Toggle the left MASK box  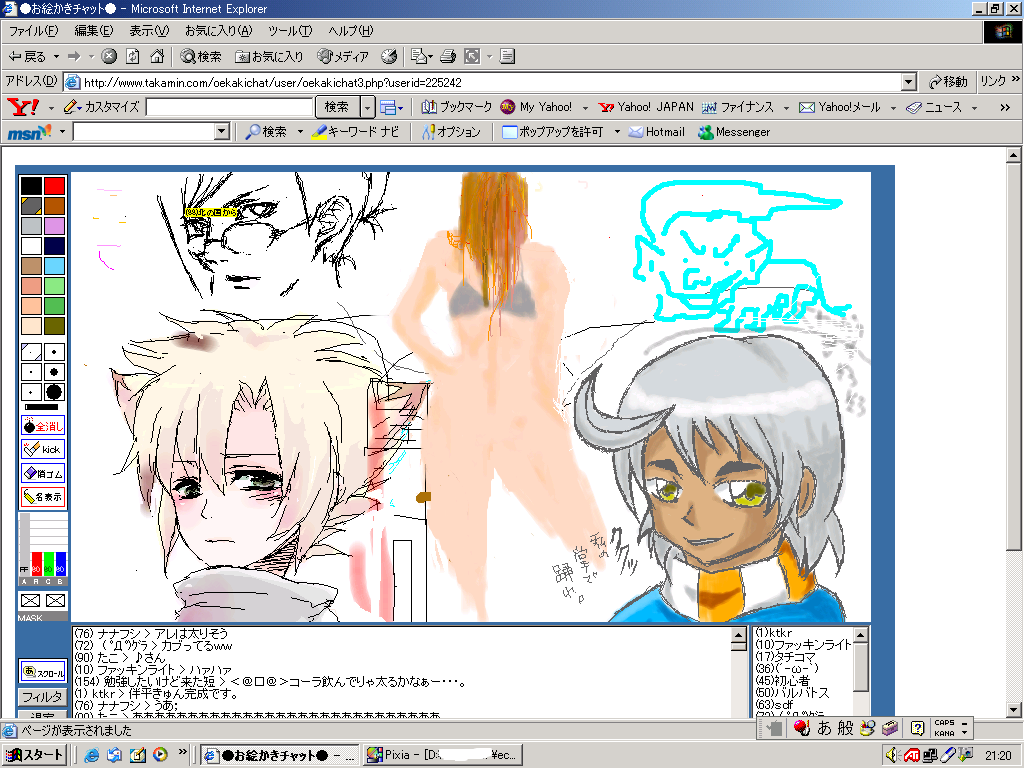tap(31, 601)
